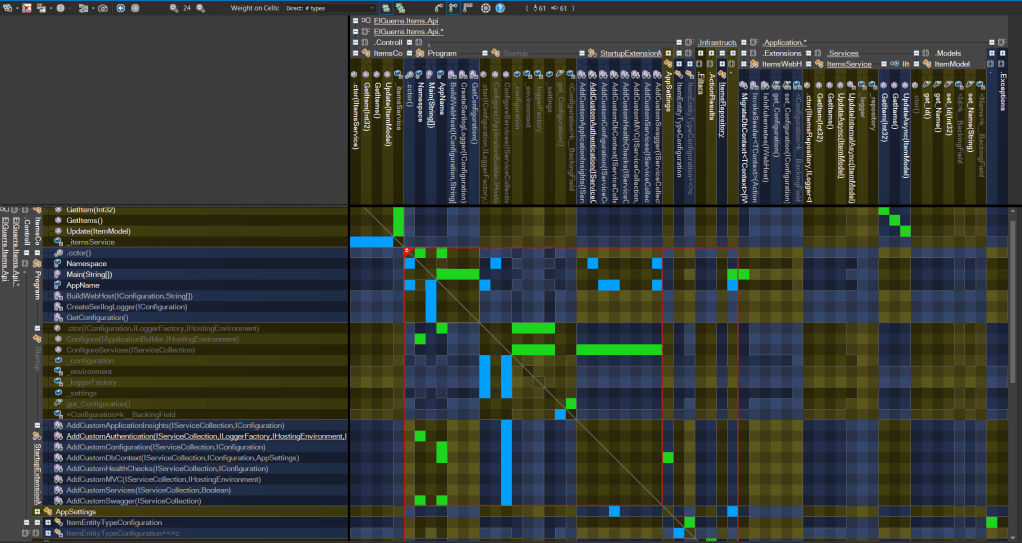This screenshot has height=543, width=1022.
Task: Click the blue back navigation arrow
Action: pos(121,7)
